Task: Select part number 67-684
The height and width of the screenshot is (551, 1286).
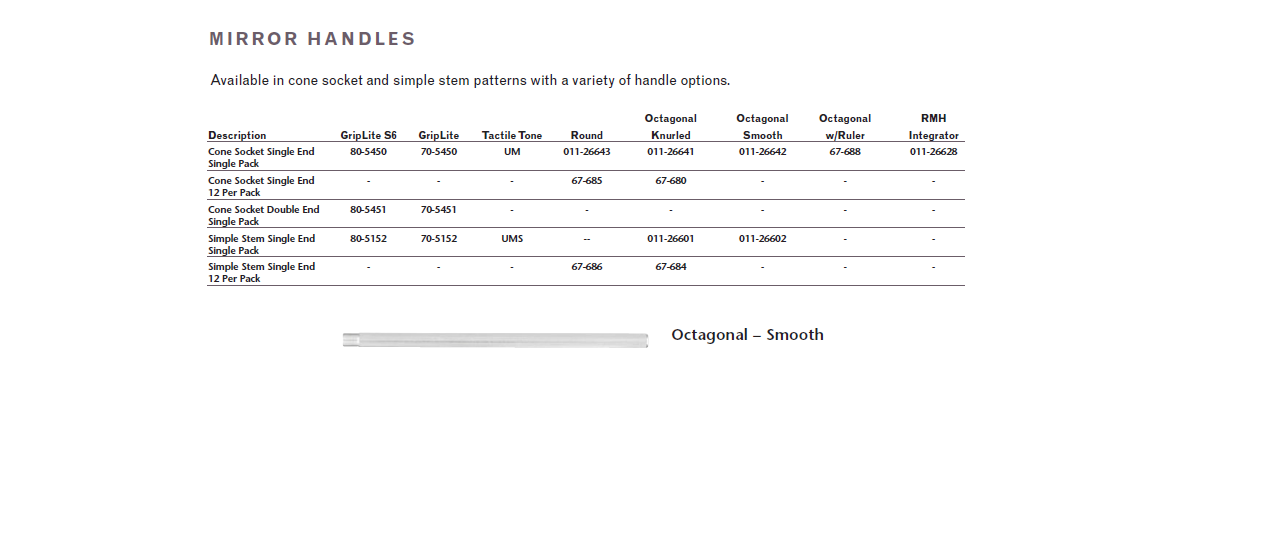Action: (670, 267)
